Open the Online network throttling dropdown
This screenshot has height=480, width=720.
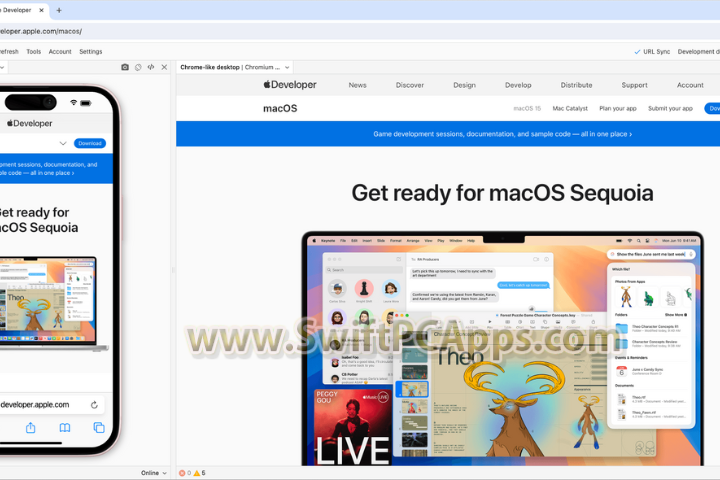154,473
